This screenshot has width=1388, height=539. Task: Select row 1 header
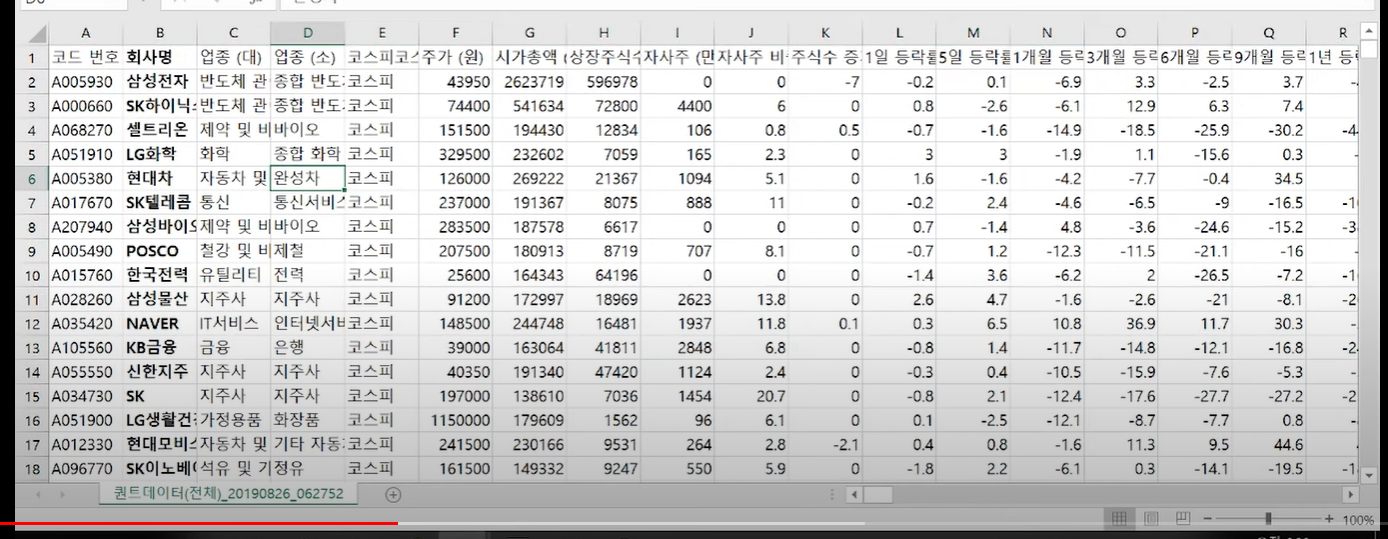[x=30, y=58]
